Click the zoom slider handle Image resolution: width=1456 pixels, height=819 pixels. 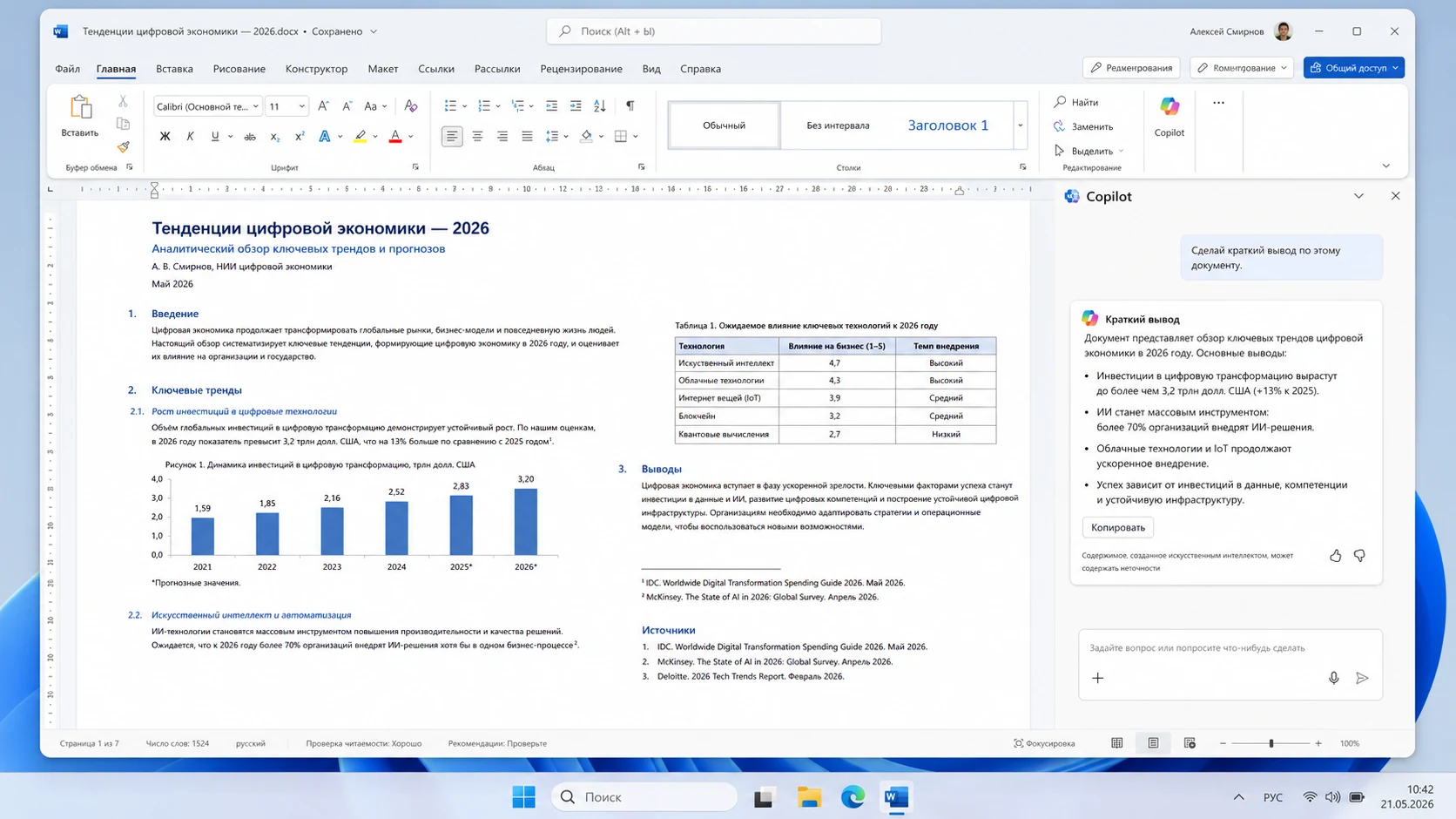click(x=1271, y=743)
